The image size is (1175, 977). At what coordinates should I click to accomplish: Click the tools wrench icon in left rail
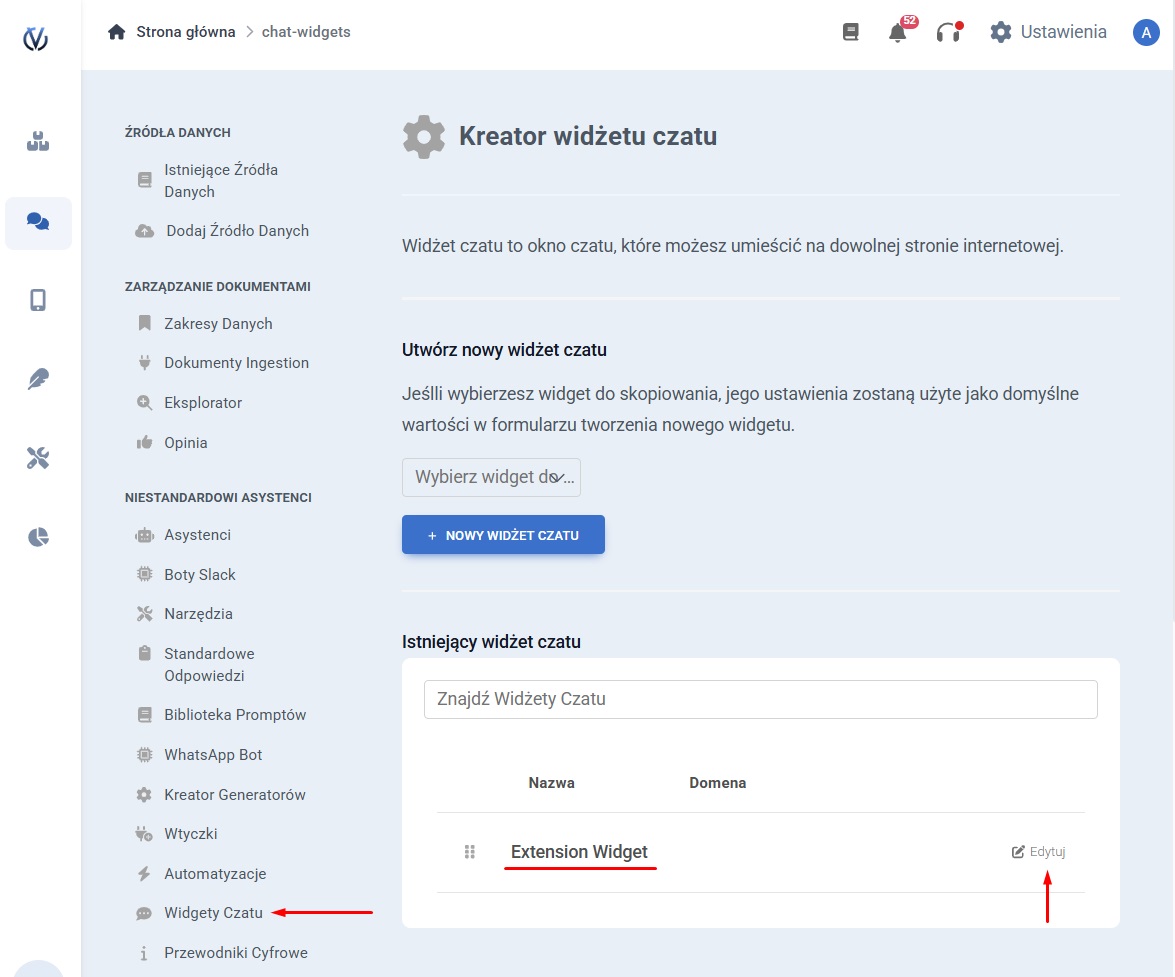[38, 458]
